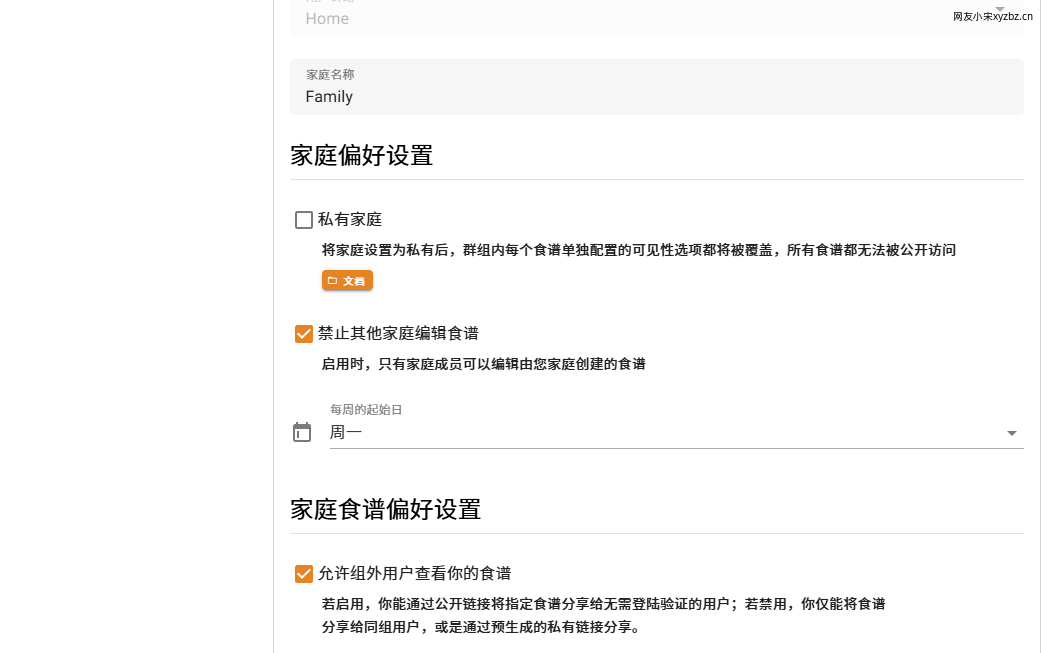Screen dimensions: 1043x653
Task: Enable the 私有家庭 checkbox
Action: (304, 220)
